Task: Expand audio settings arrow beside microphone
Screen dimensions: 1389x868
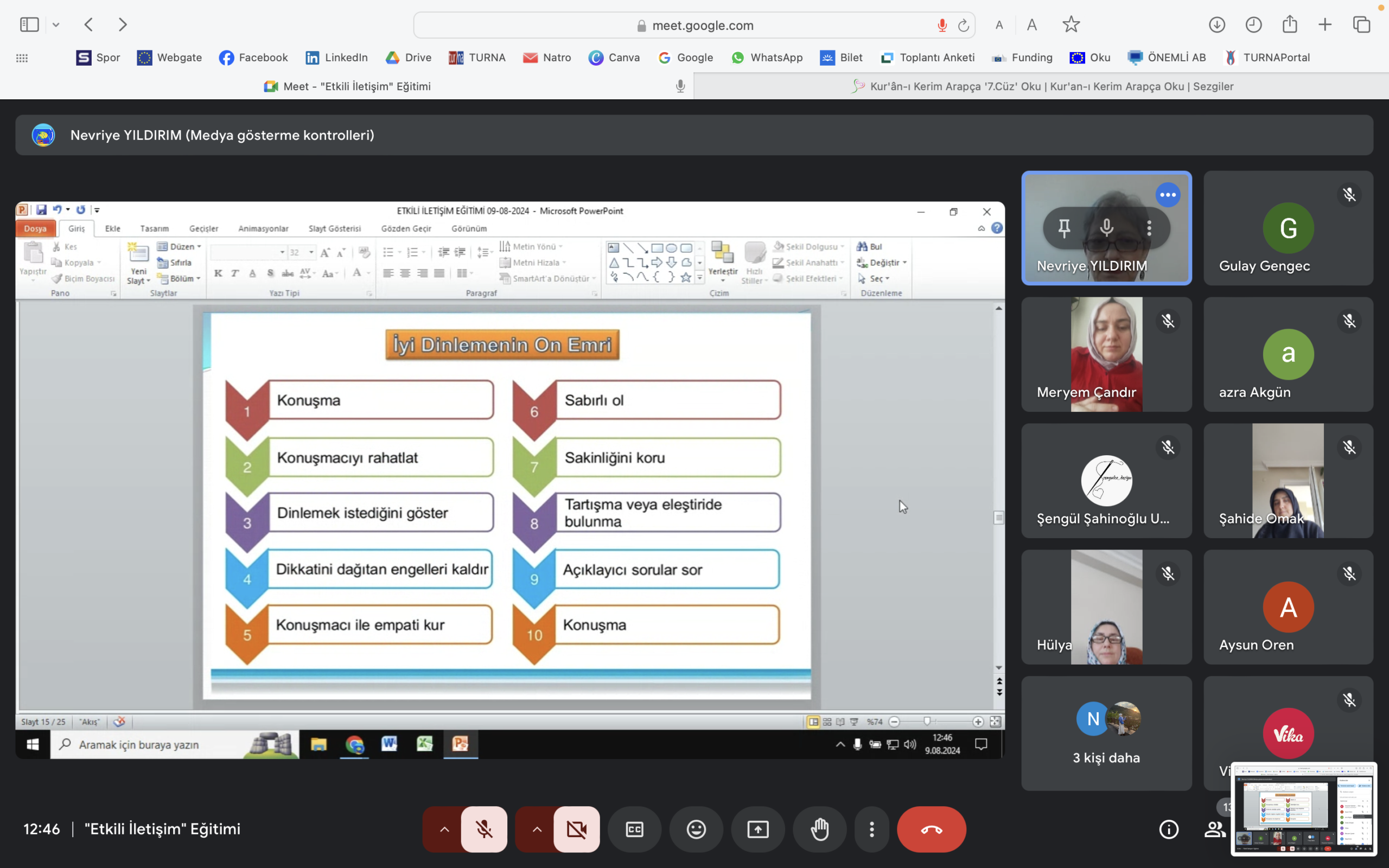Action: tap(444, 829)
